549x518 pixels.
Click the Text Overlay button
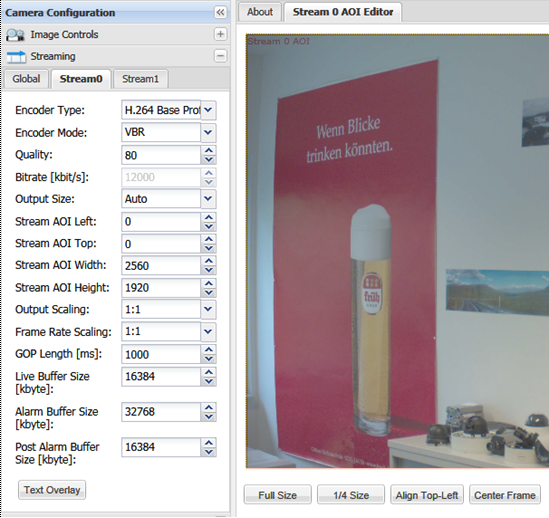point(52,490)
